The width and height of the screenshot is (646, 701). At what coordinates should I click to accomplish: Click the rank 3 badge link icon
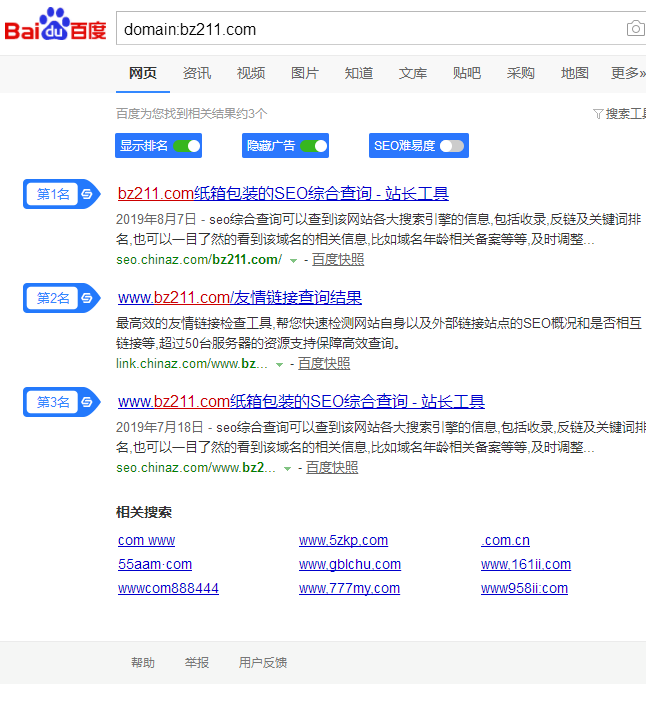click(x=87, y=402)
